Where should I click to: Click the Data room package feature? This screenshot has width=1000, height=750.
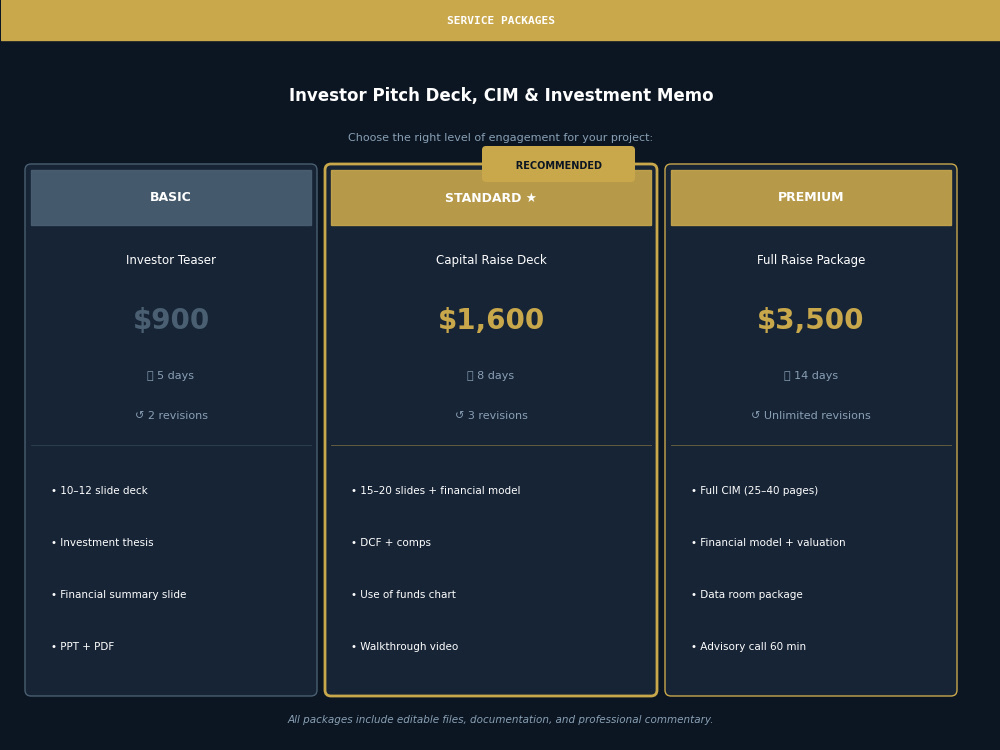pos(747,594)
